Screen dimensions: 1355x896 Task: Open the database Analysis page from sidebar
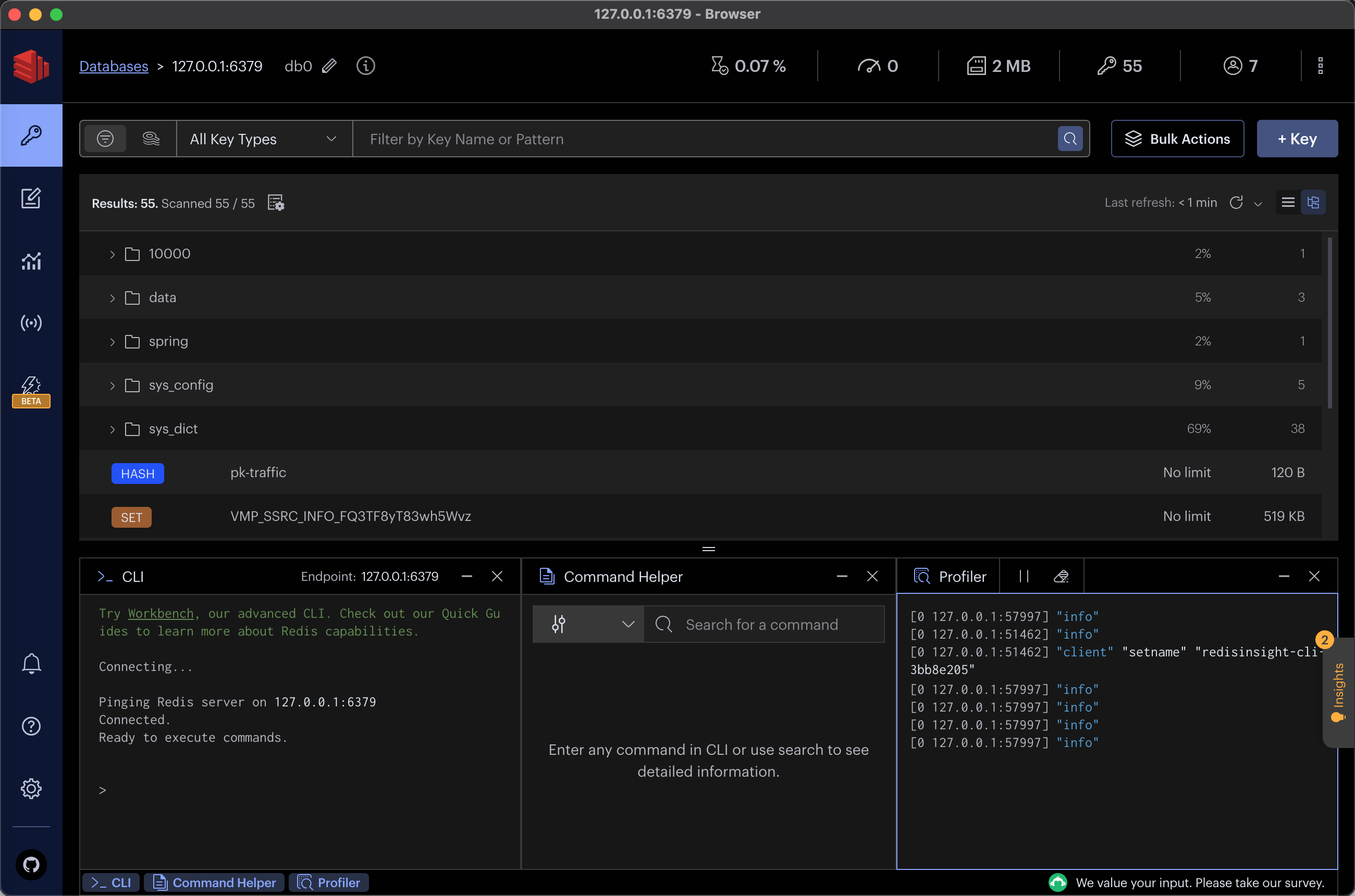coord(31,261)
